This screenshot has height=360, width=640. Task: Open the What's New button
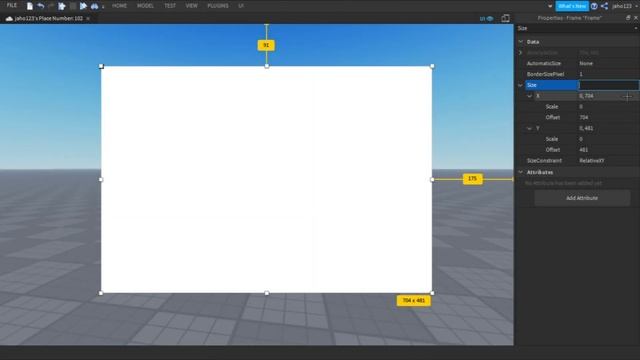[572, 6]
